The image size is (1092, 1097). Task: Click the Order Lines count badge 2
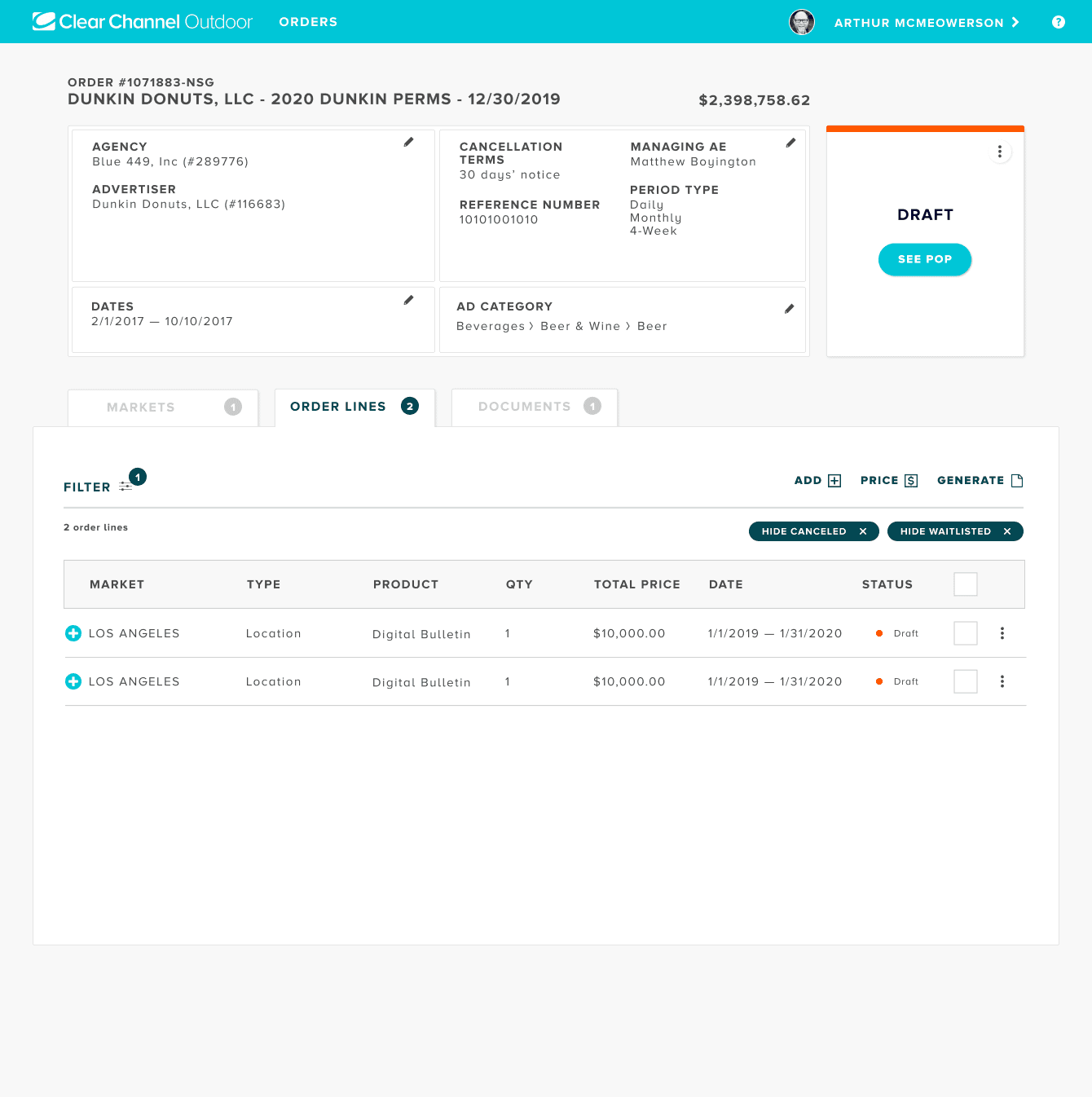pyautogui.click(x=410, y=406)
